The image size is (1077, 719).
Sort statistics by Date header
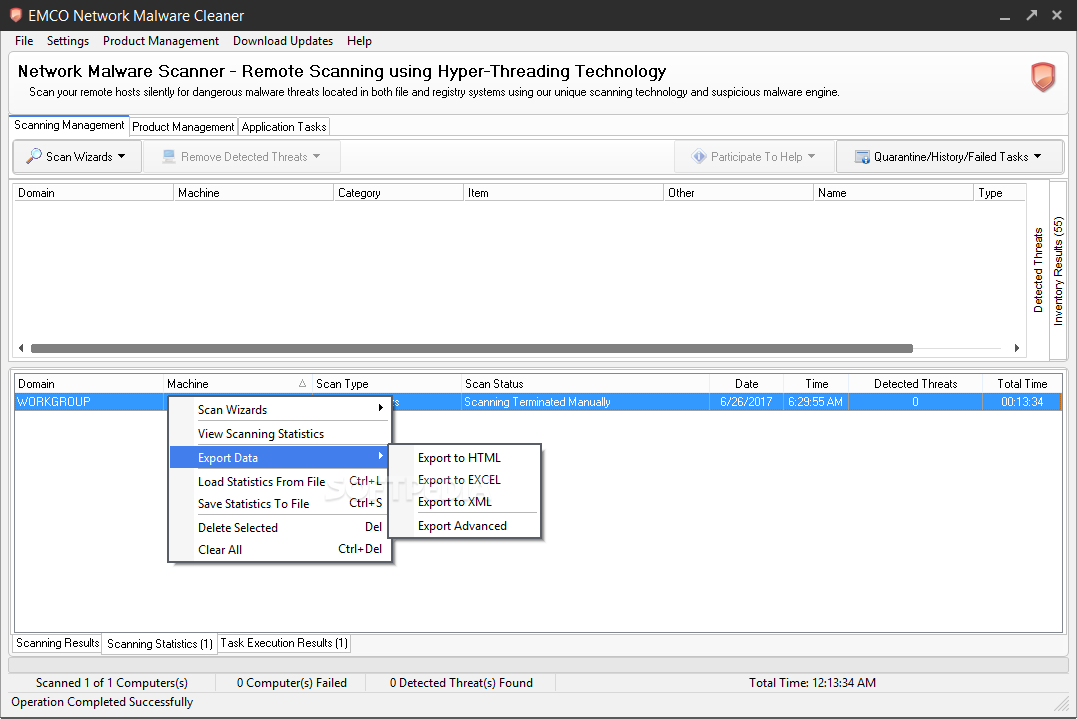pos(747,384)
